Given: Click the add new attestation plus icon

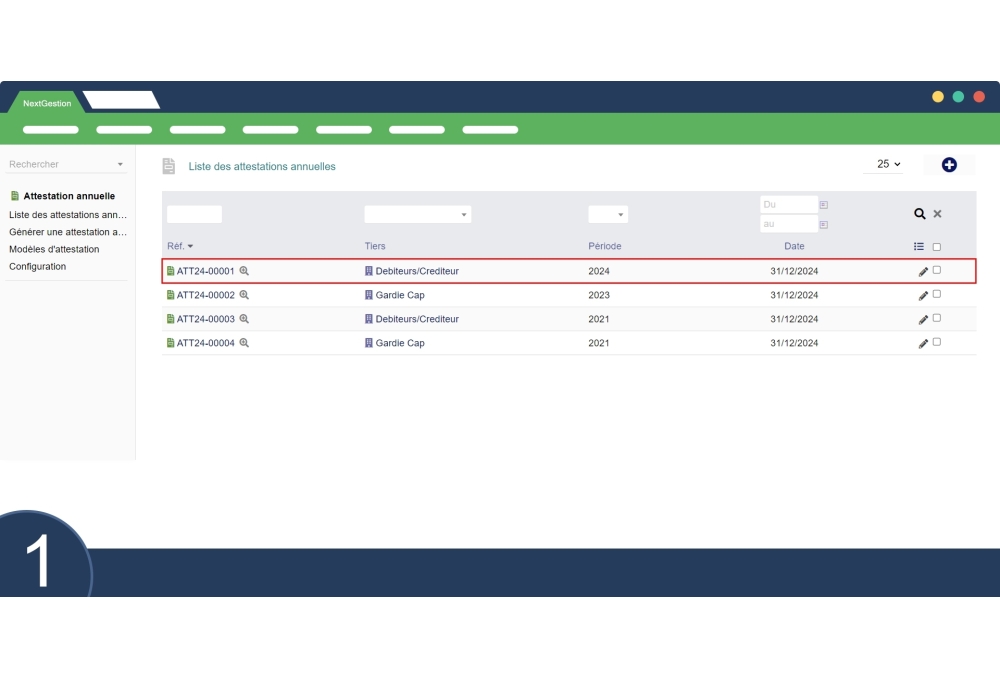Looking at the screenshot, I should click(x=949, y=165).
